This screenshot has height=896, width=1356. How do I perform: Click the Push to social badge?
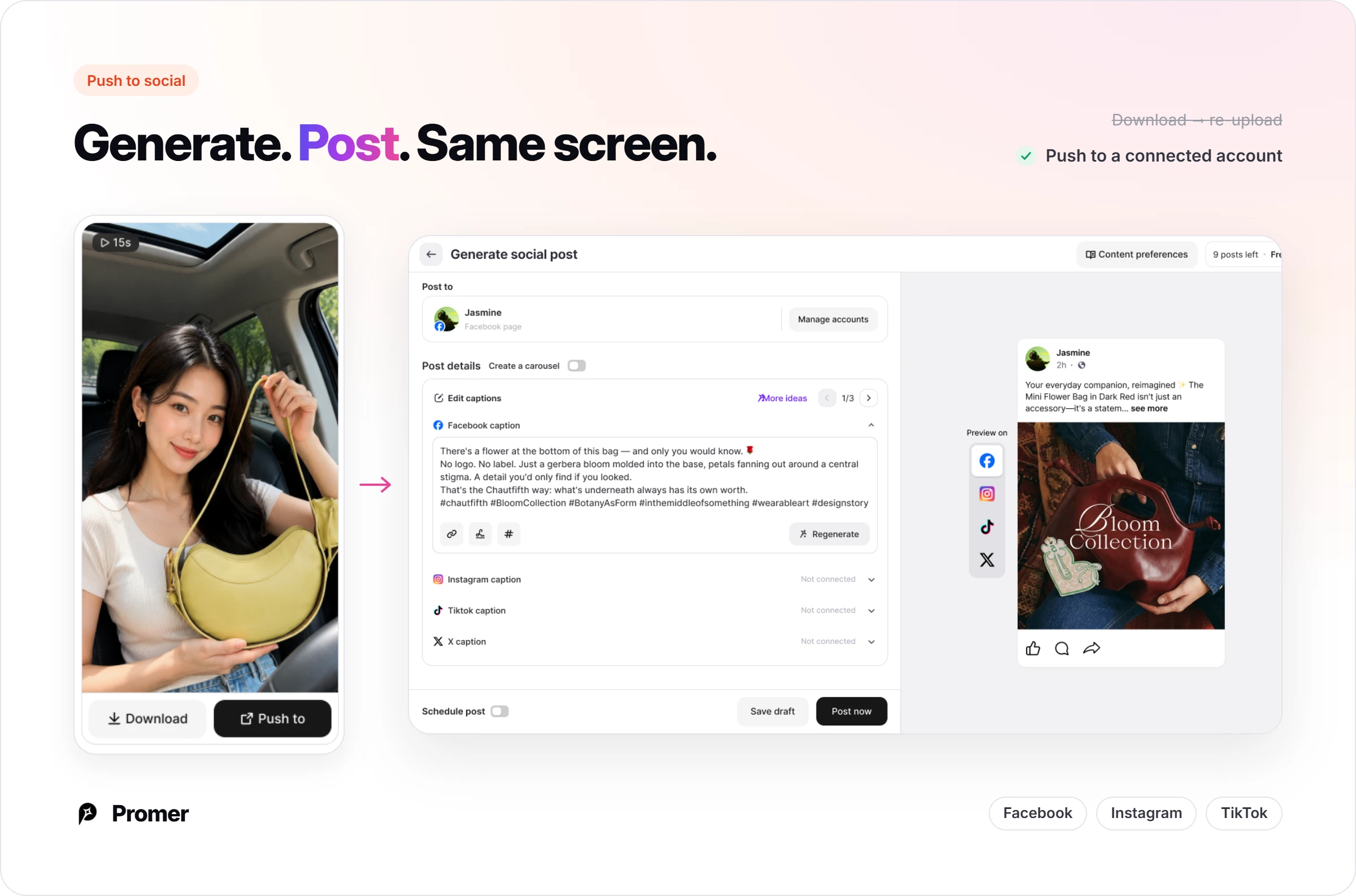click(136, 81)
